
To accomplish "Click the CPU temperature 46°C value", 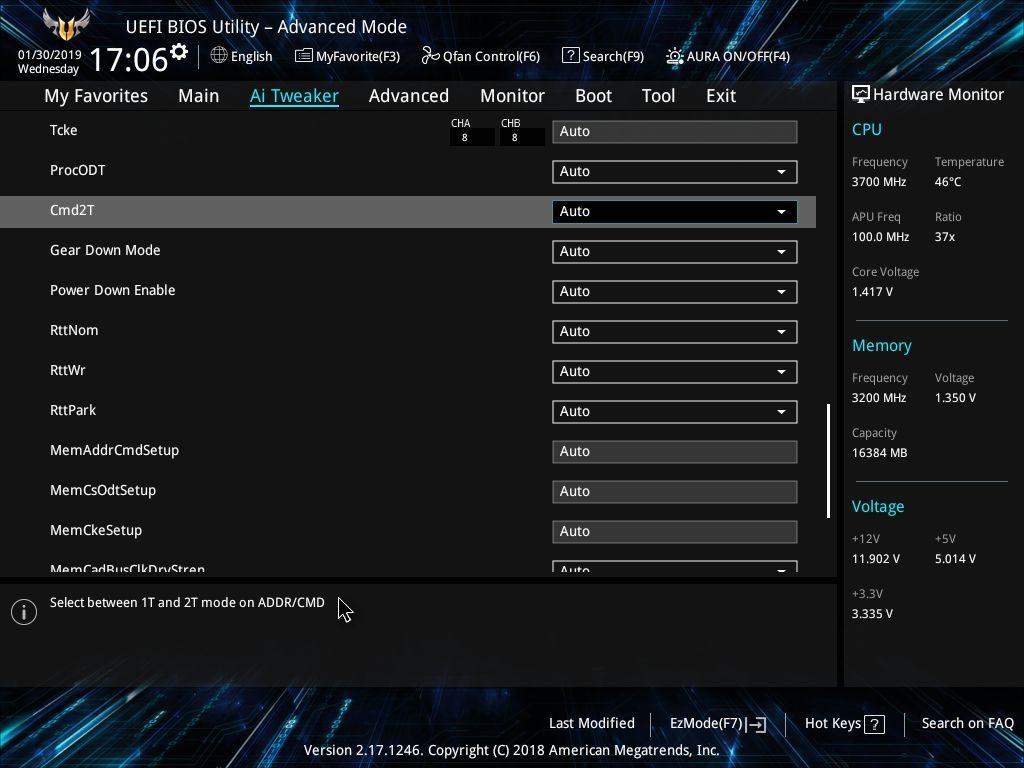I will coord(948,182).
